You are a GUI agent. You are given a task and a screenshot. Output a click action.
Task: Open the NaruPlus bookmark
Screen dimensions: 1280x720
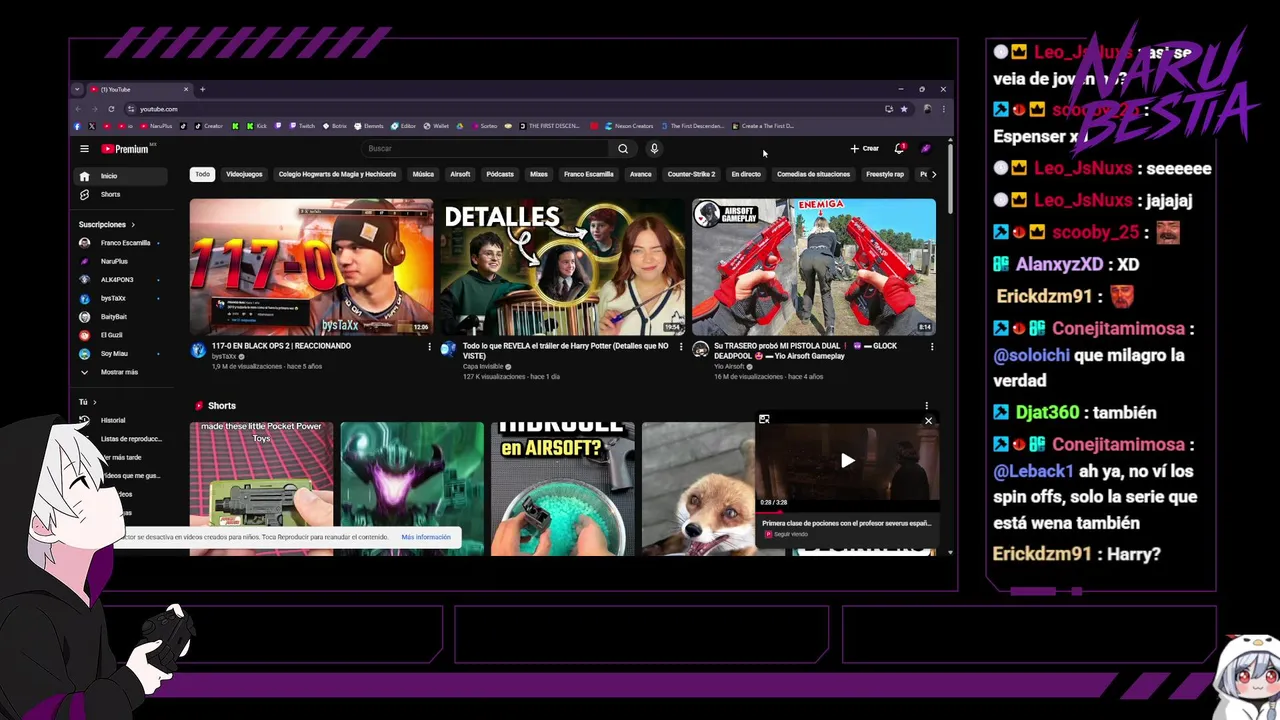pos(157,126)
